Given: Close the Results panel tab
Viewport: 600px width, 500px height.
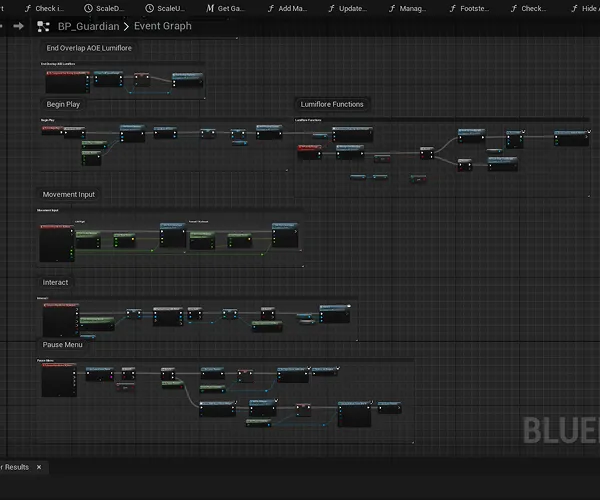Looking at the screenshot, I should coord(39,466).
